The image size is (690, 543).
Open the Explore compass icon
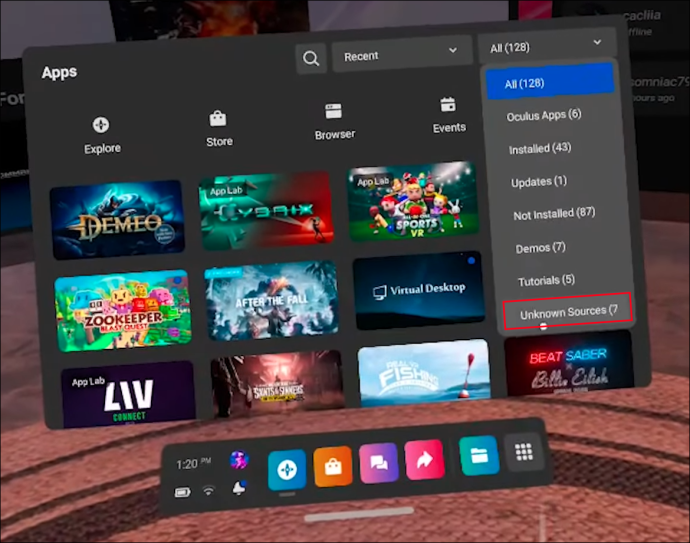101,125
